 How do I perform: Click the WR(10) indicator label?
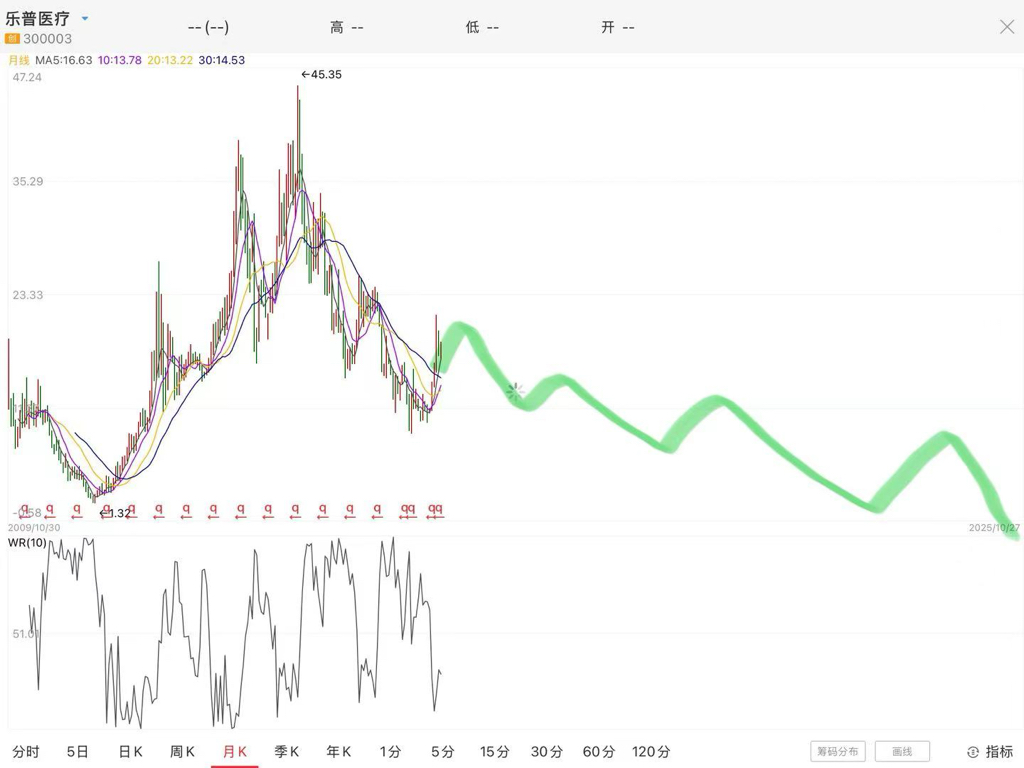click(x=27, y=543)
